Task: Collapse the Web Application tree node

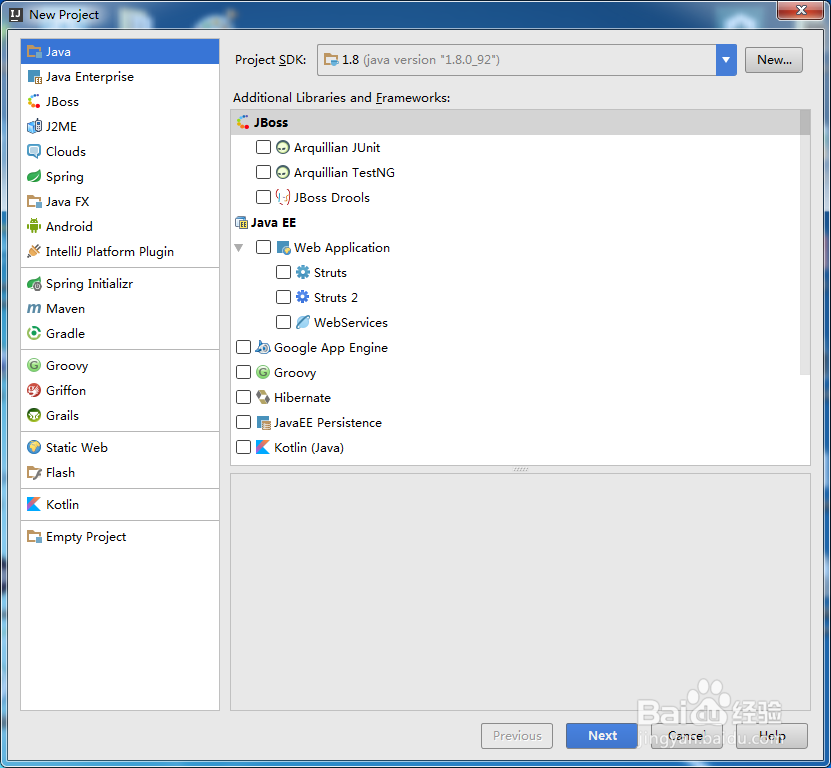Action: tap(239, 248)
